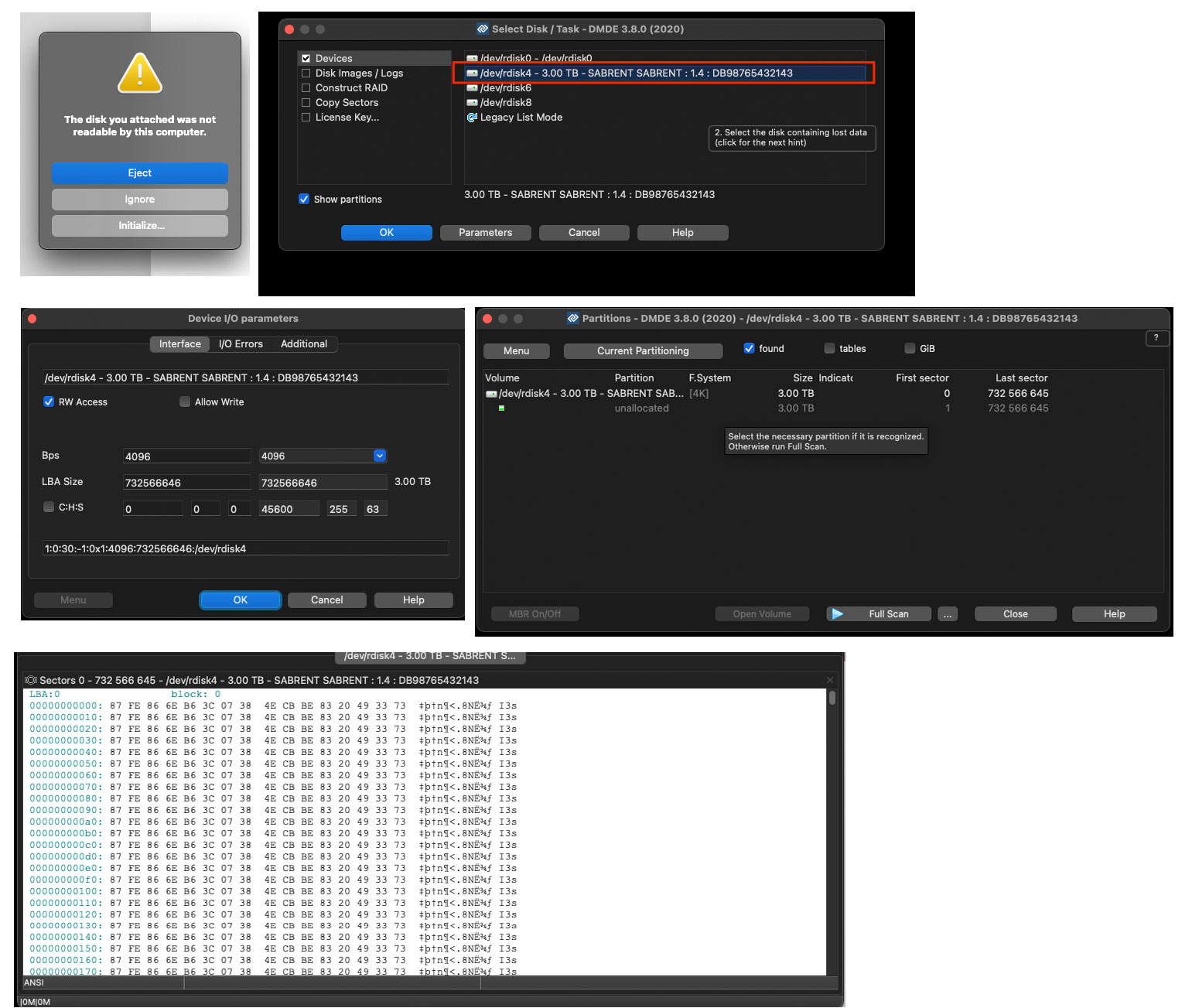Click Menu in Device I/O parameters window
Screen dimensions: 1192x1008
point(73,600)
